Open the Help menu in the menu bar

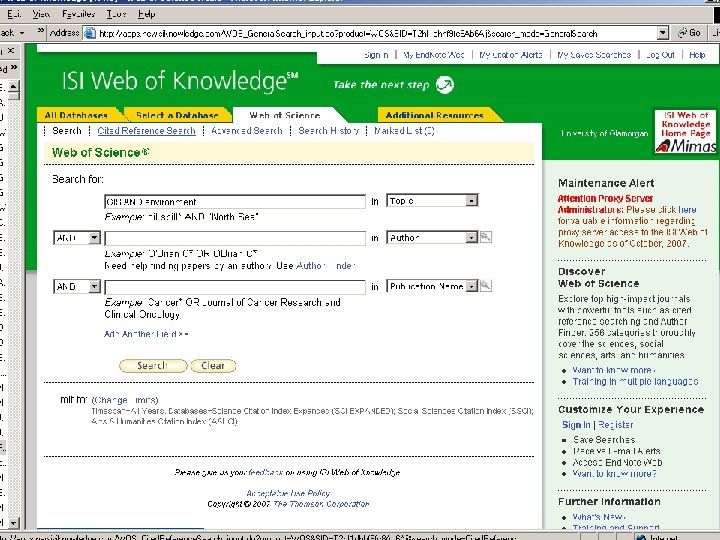tap(146, 14)
